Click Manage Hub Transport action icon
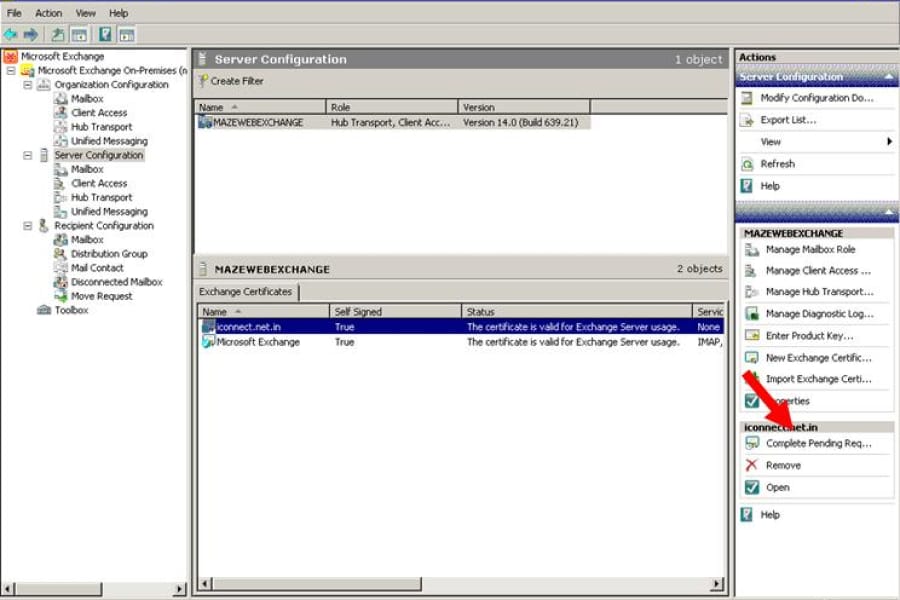Image resolution: width=900 pixels, height=600 pixels. [x=751, y=292]
